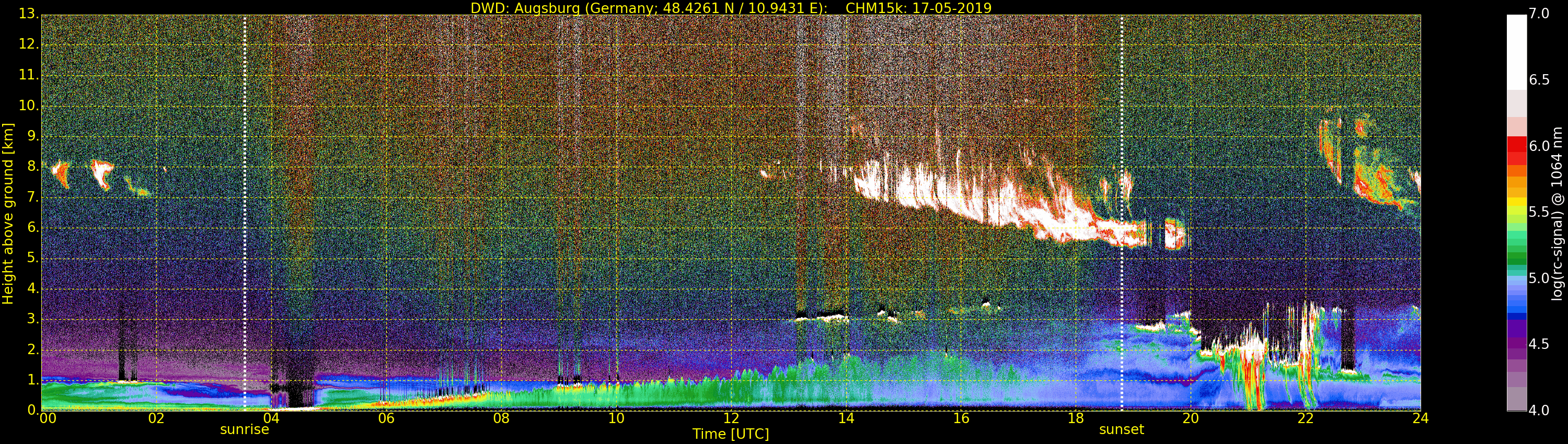This screenshot has height=444, width=1568.
Task: Click the DWD Augsburg chart title
Action: click(x=731, y=8)
